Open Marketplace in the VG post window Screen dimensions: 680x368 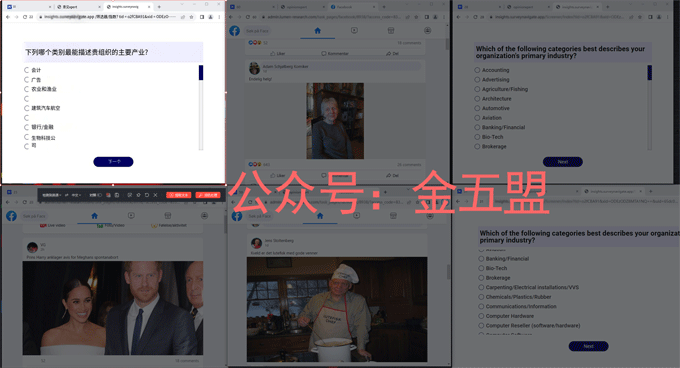coord(168,215)
